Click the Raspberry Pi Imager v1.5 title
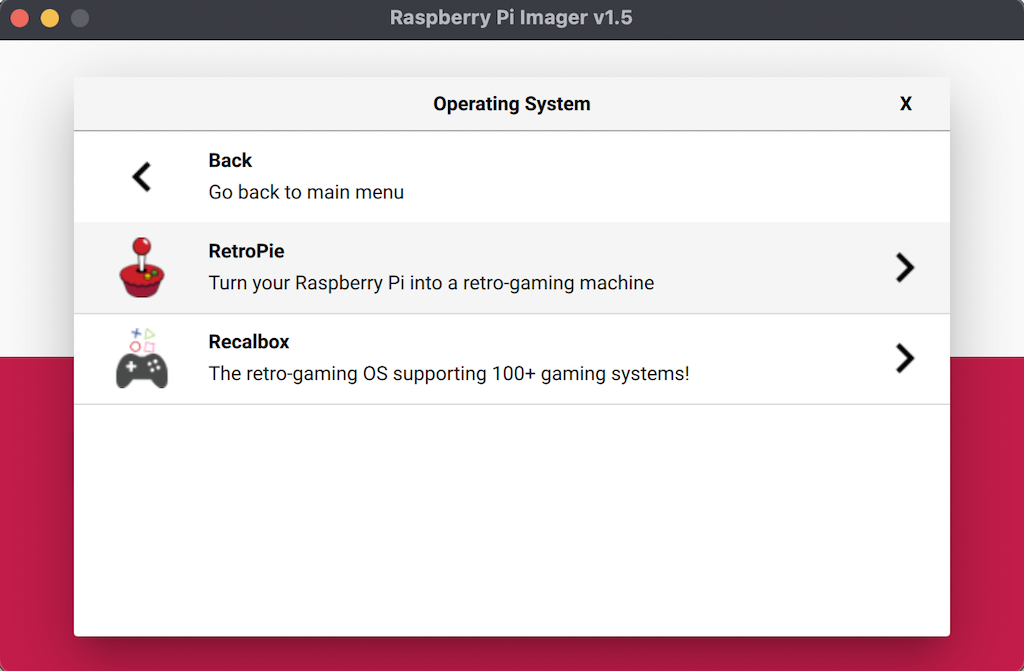This screenshot has width=1024, height=671. coord(511,18)
